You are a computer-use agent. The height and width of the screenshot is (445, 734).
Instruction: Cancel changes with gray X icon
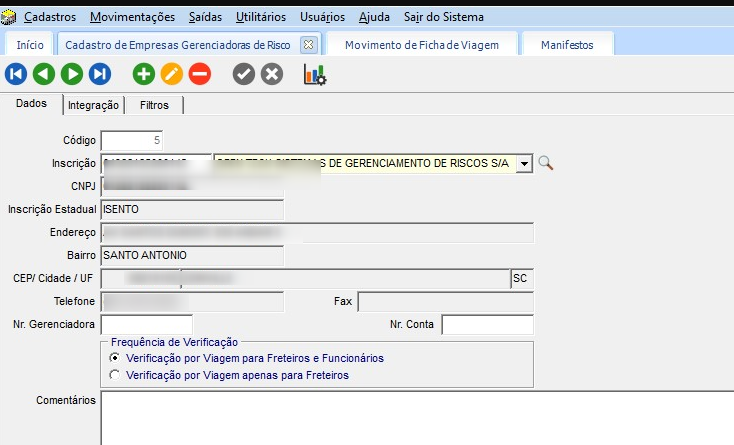(272, 73)
